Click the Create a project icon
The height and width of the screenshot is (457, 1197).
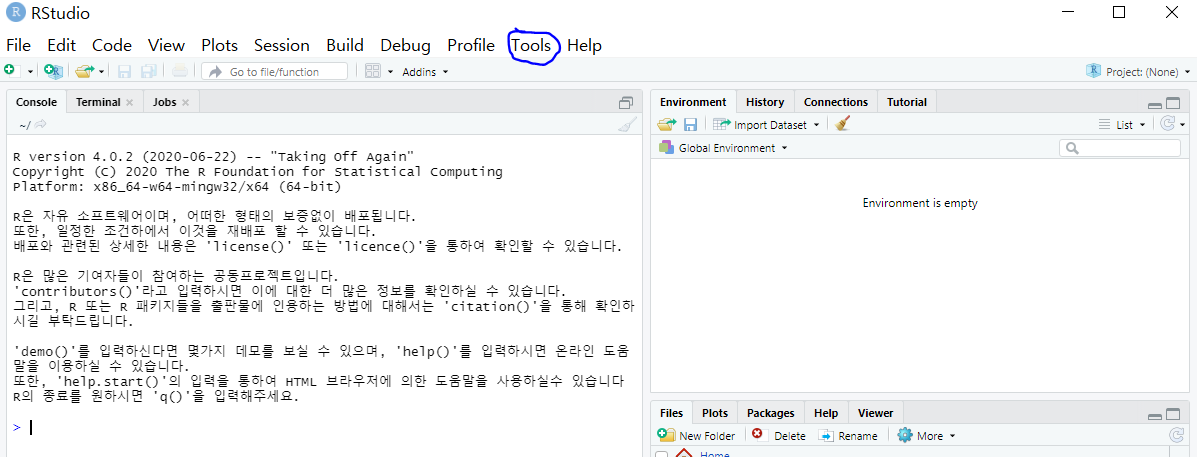click(x=53, y=71)
